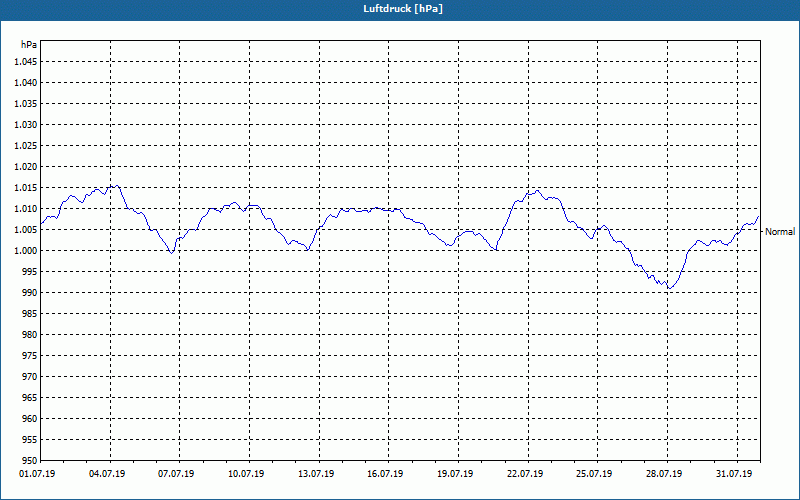The height and width of the screenshot is (500, 800).
Task: Click the 960 y-axis value
Action: (x=30, y=418)
